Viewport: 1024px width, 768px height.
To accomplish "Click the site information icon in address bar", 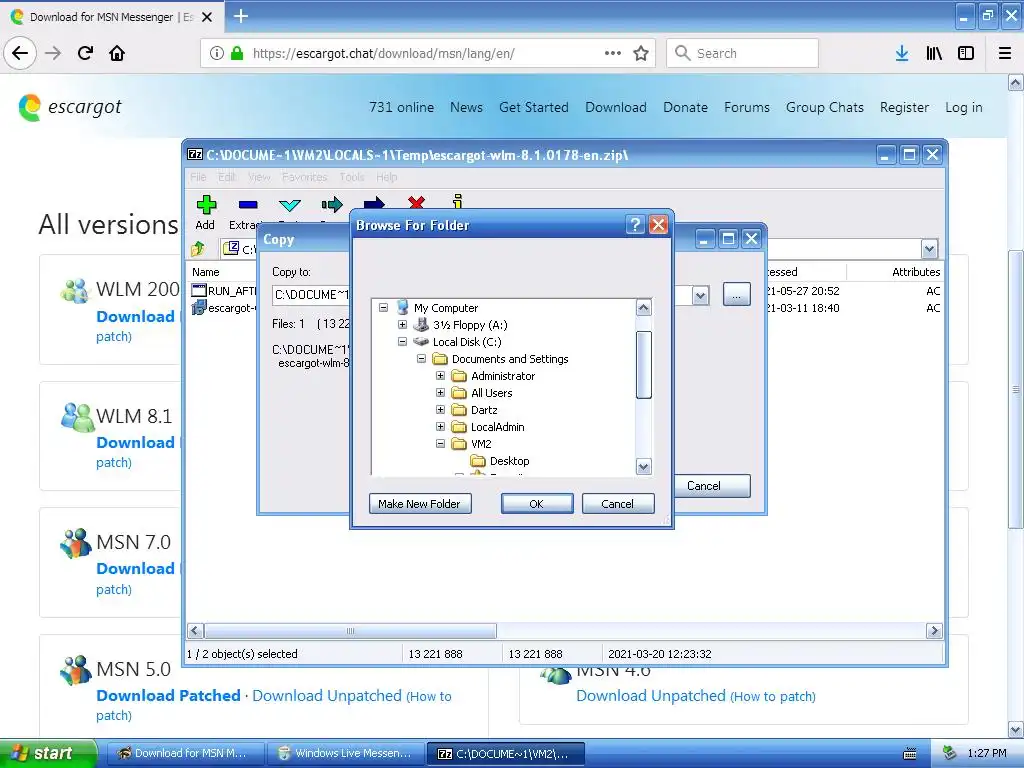I will coord(217,53).
